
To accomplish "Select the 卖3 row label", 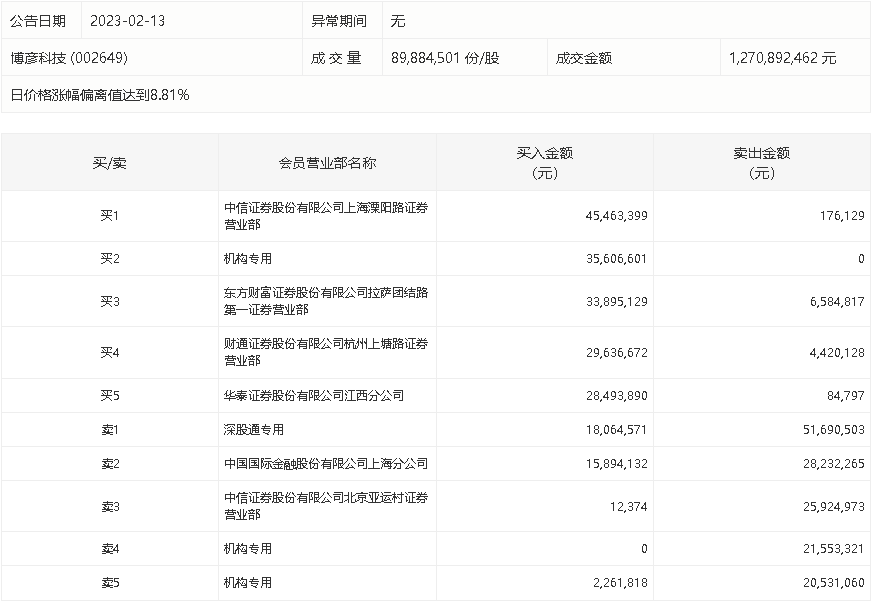I will 110,507.
